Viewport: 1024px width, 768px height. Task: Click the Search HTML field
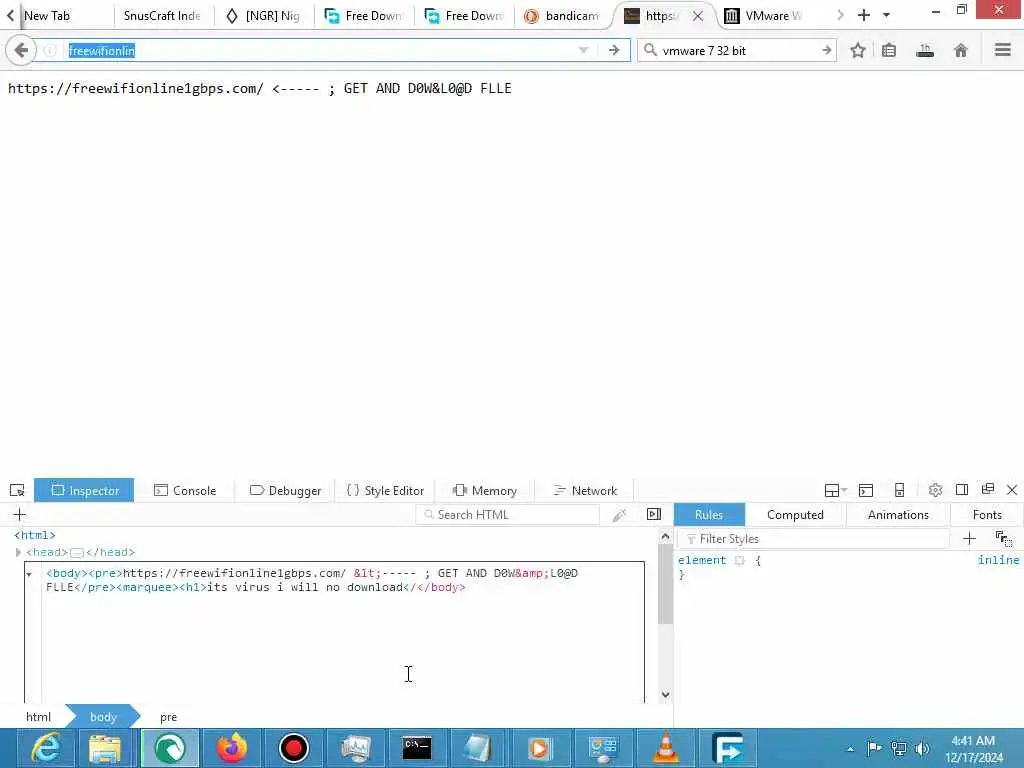(x=507, y=515)
